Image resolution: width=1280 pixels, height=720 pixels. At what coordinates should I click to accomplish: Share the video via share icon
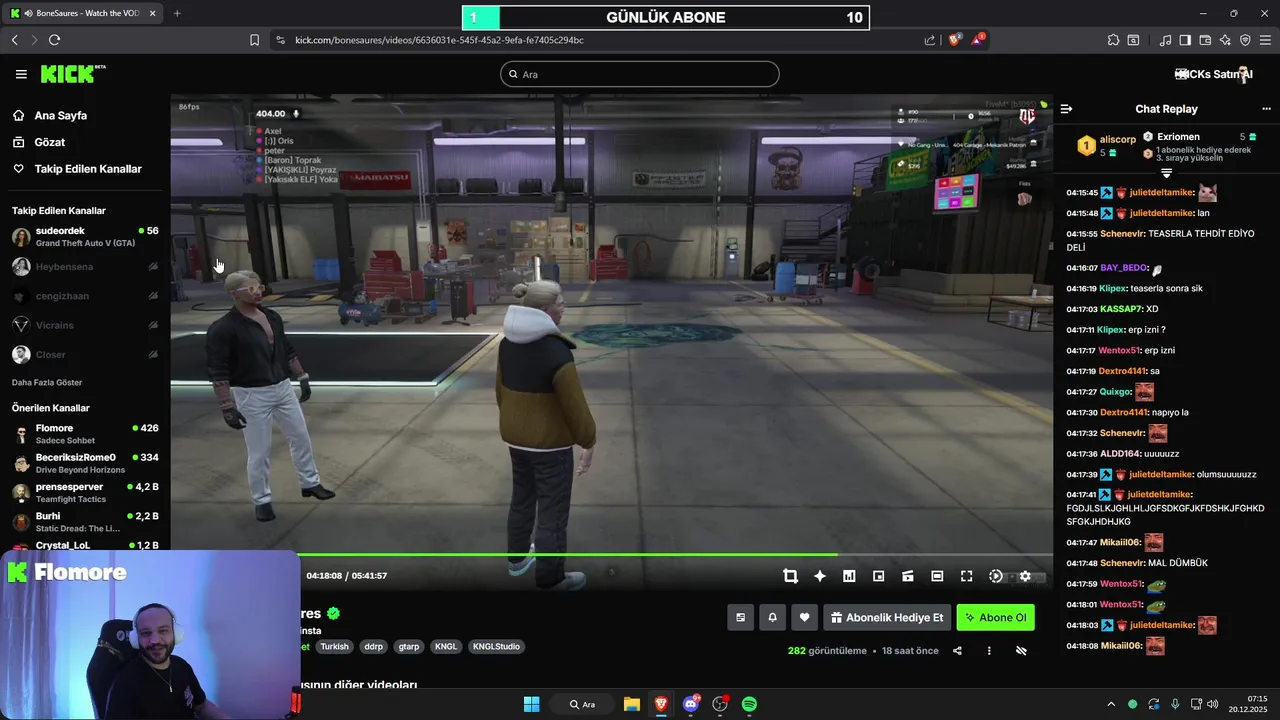click(x=957, y=651)
